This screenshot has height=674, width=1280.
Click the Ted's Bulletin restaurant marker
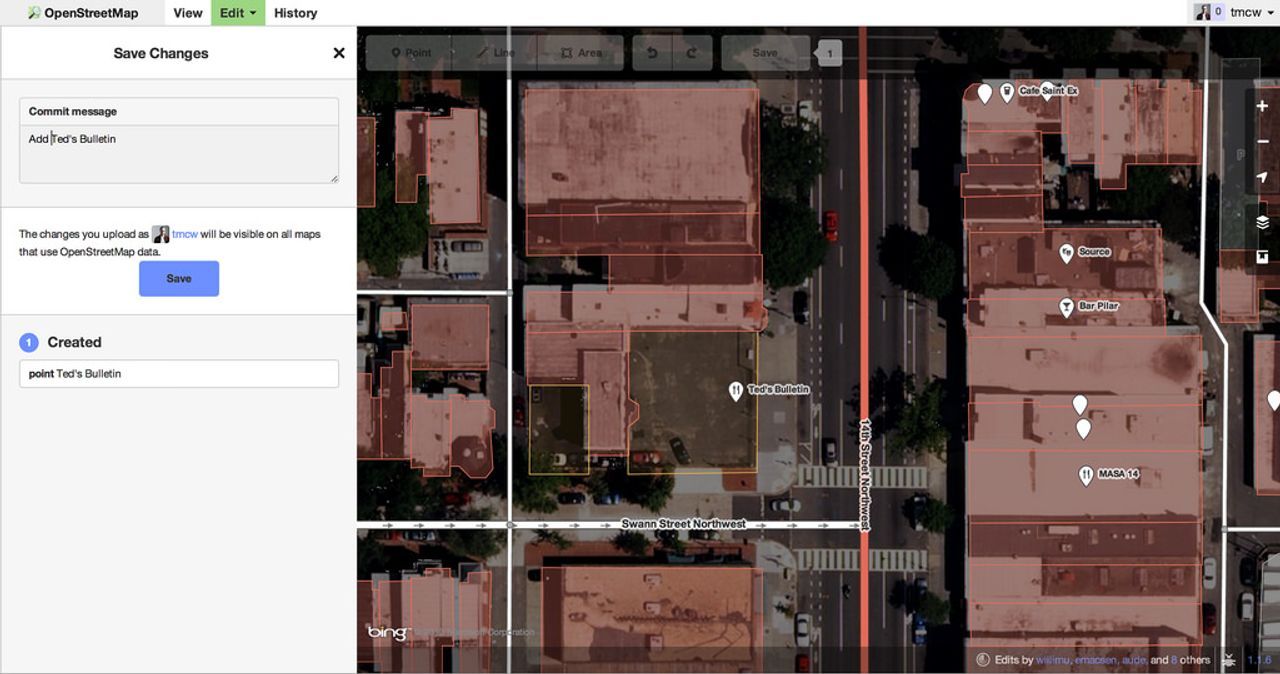click(736, 390)
